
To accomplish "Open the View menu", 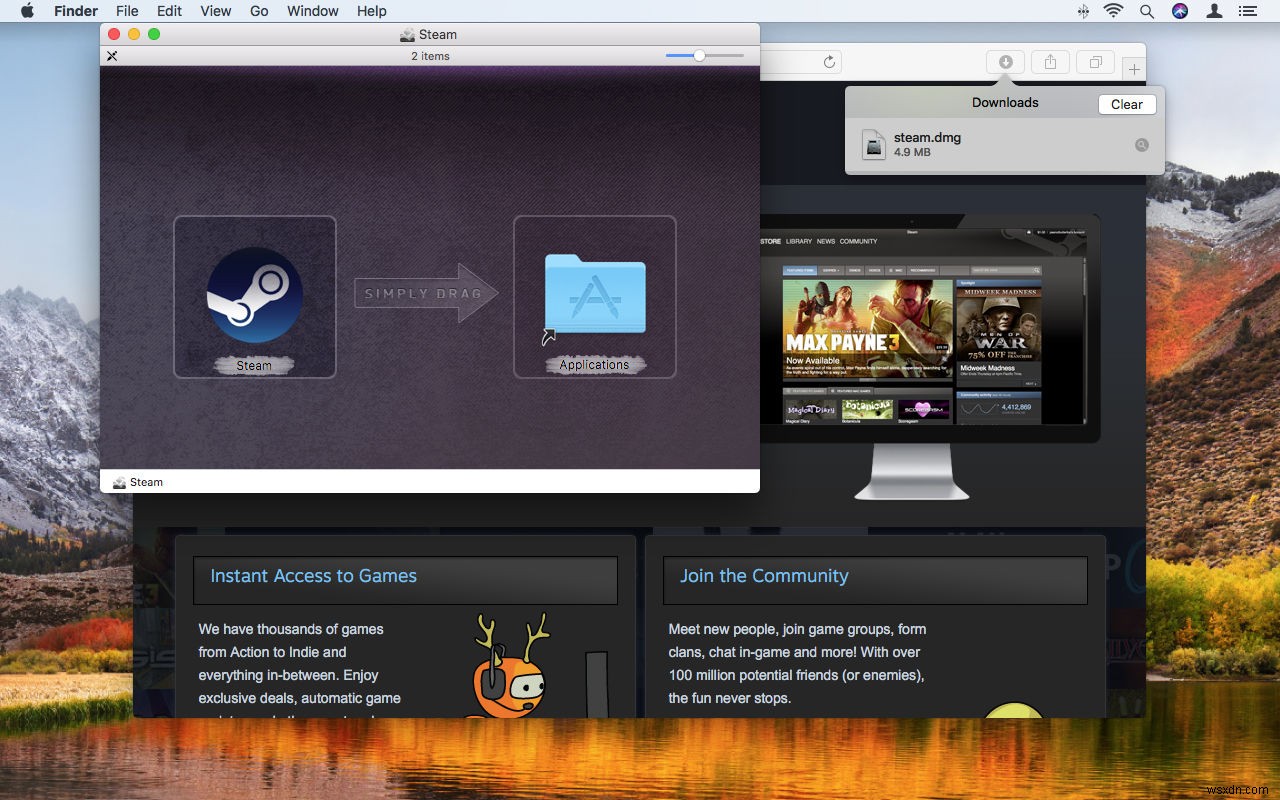I will (215, 11).
